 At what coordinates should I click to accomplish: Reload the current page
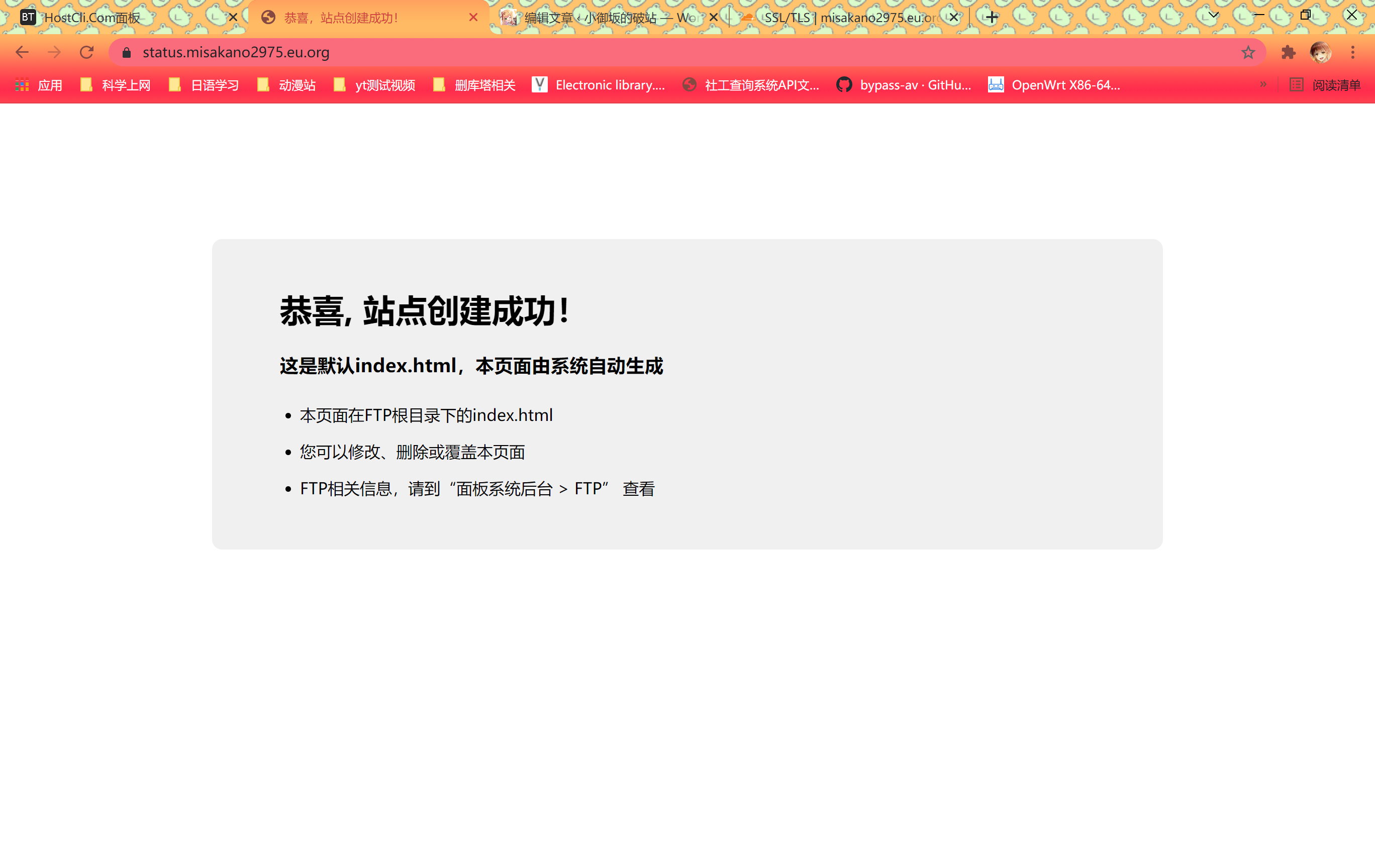pyautogui.click(x=86, y=53)
